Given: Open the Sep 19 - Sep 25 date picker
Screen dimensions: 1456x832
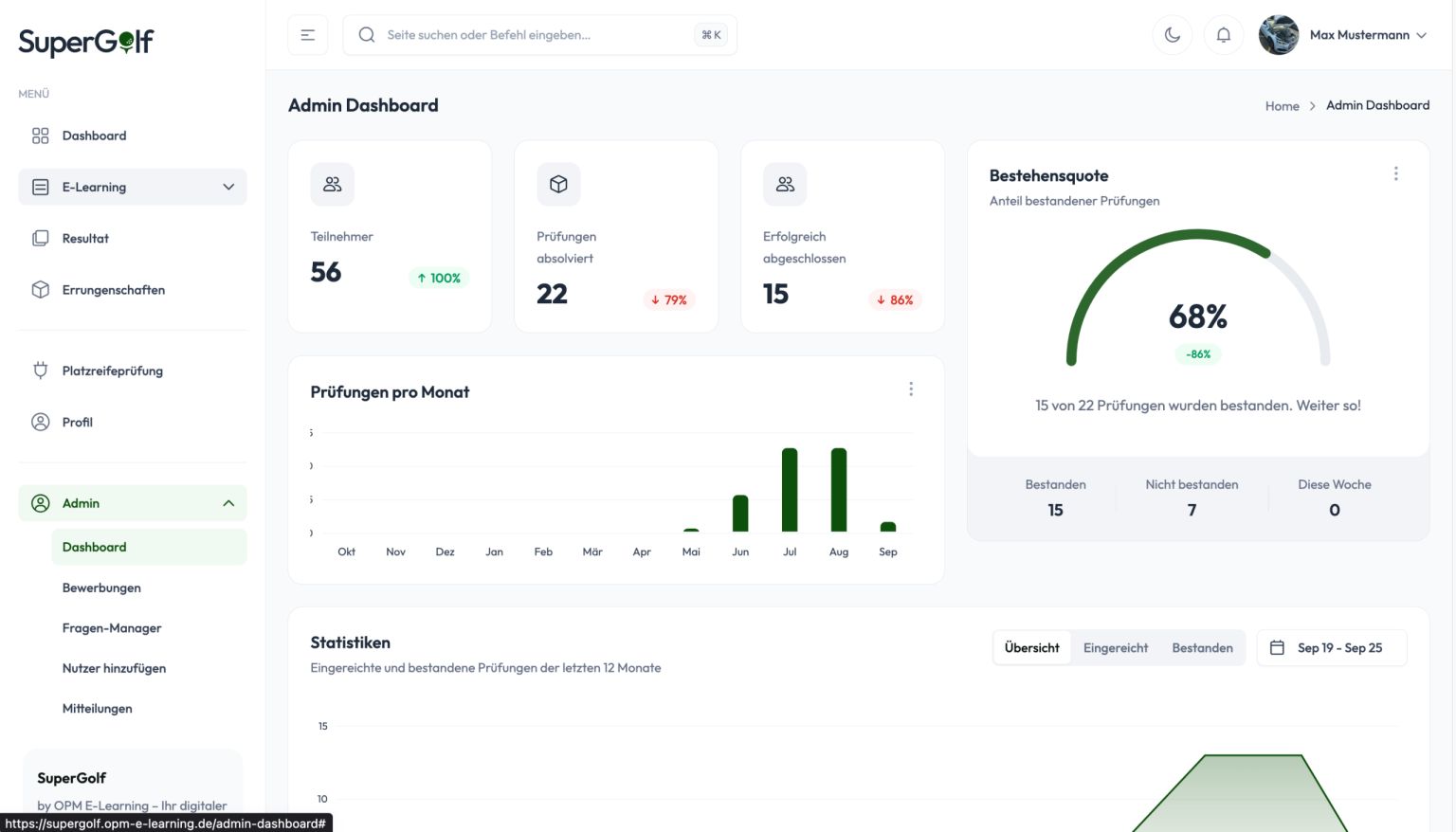Looking at the screenshot, I should coord(1332,648).
